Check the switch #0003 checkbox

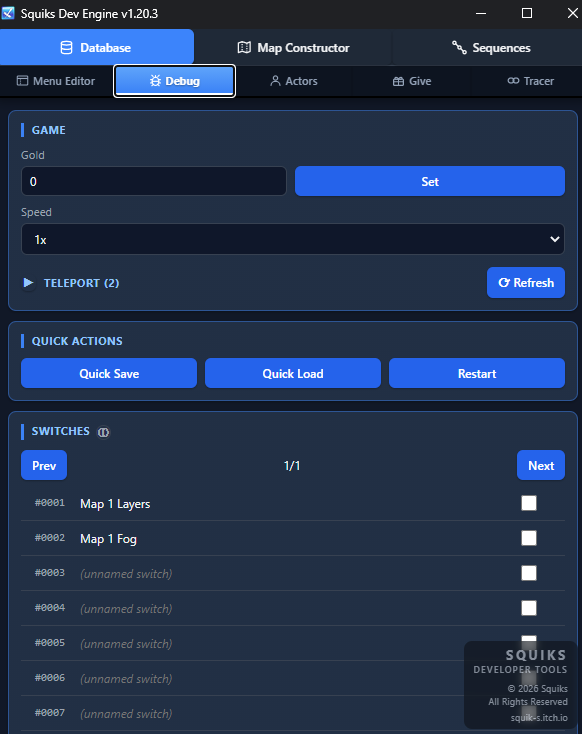point(529,573)
